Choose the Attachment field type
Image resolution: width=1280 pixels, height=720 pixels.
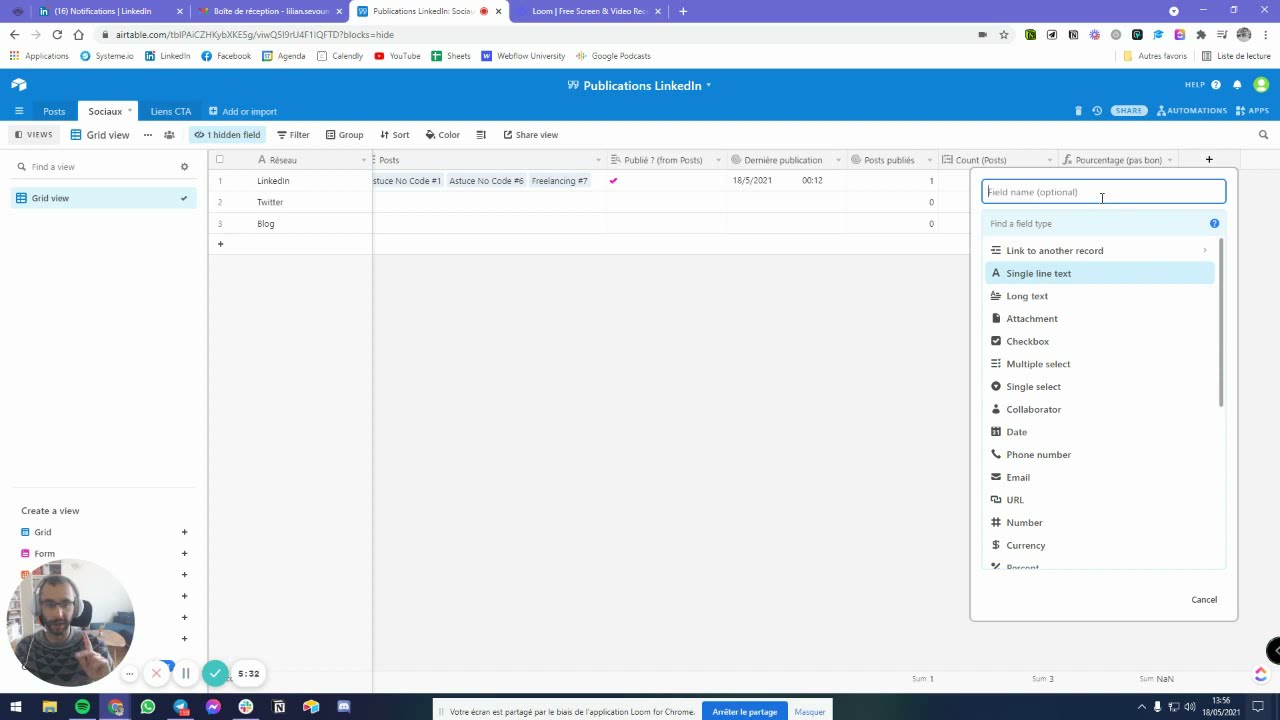pos(1100,319)
